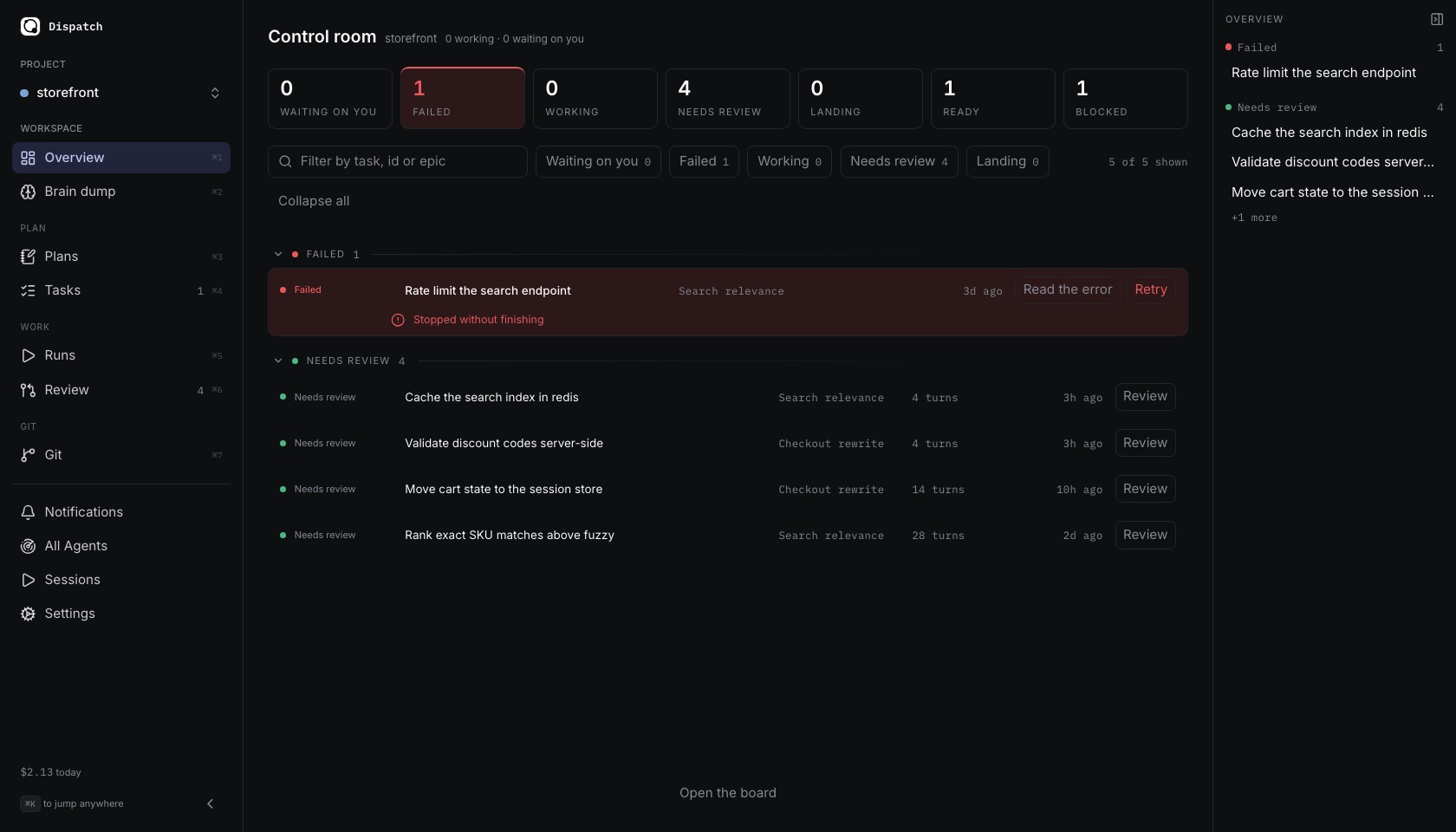Open Rate limit the search endpoint in Overview panel

pyautogui.click(x=1324, y=73)
